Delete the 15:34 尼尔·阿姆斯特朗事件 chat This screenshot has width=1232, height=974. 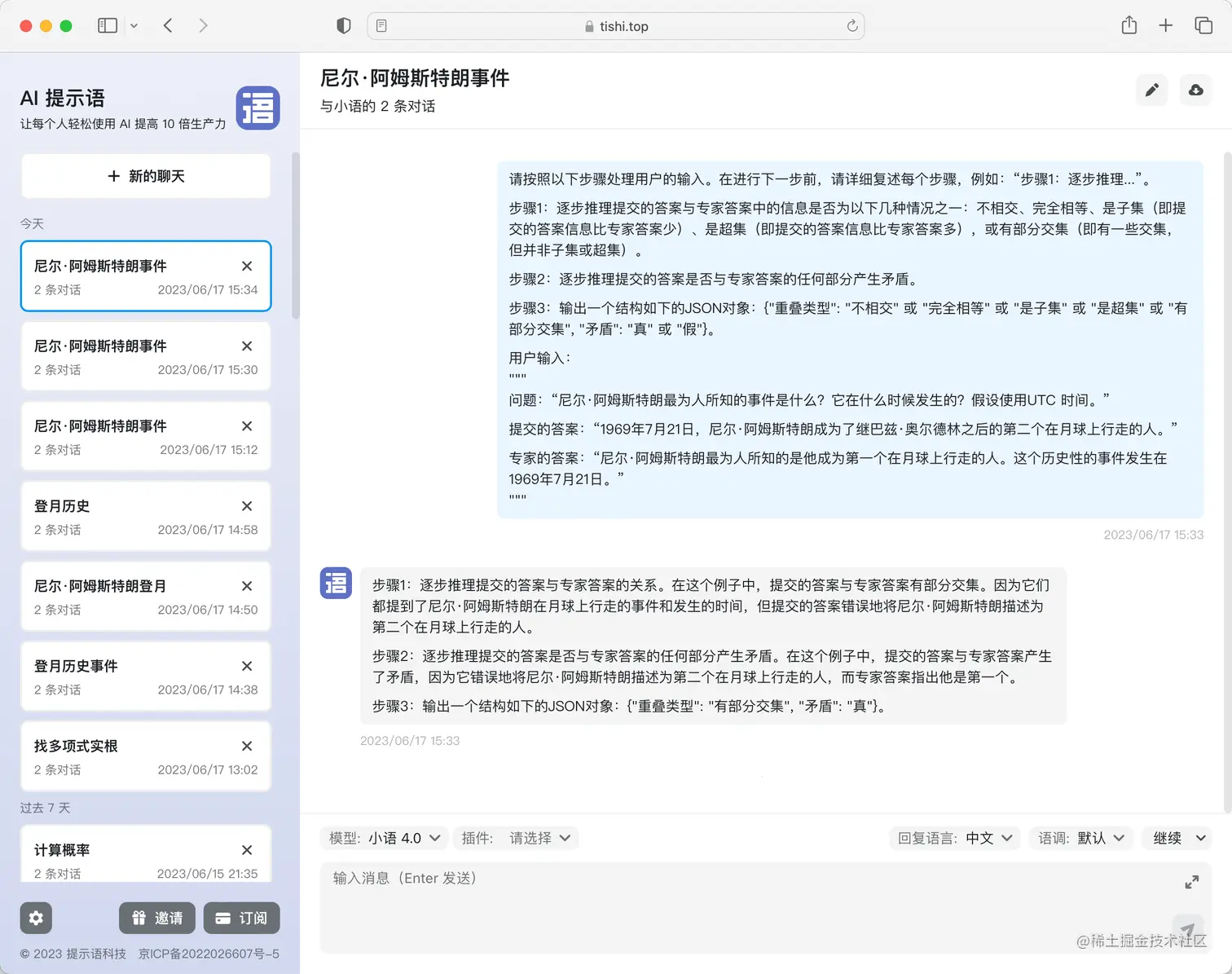[247, 266]
